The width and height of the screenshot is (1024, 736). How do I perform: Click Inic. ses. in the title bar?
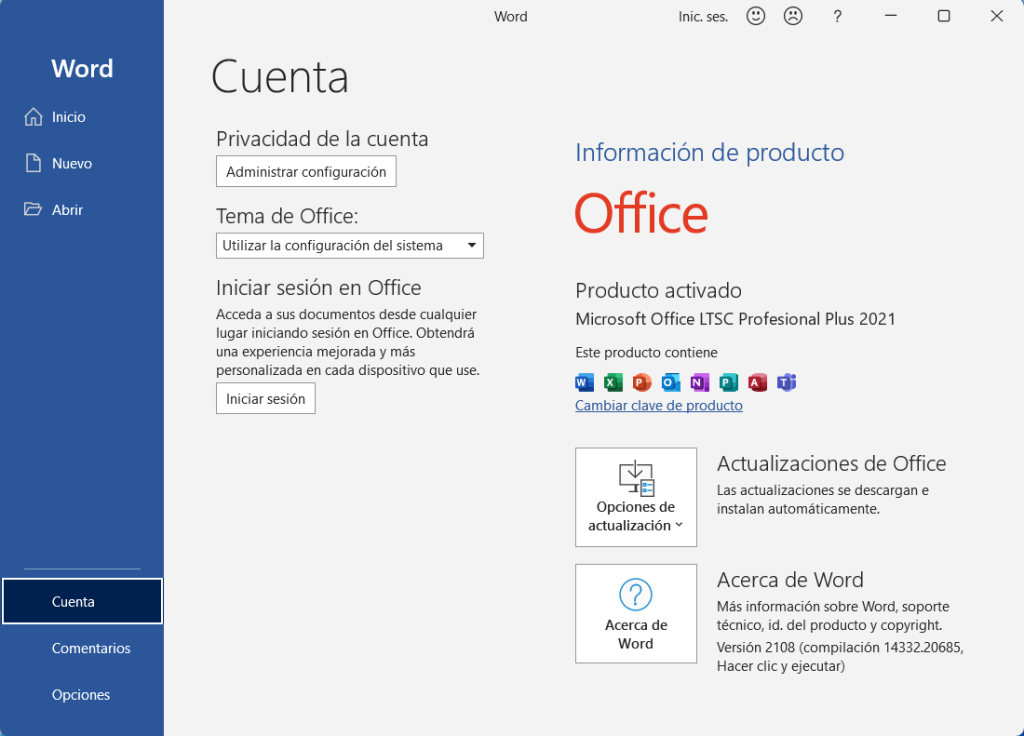pyautogui.click(x=703, y=17)
